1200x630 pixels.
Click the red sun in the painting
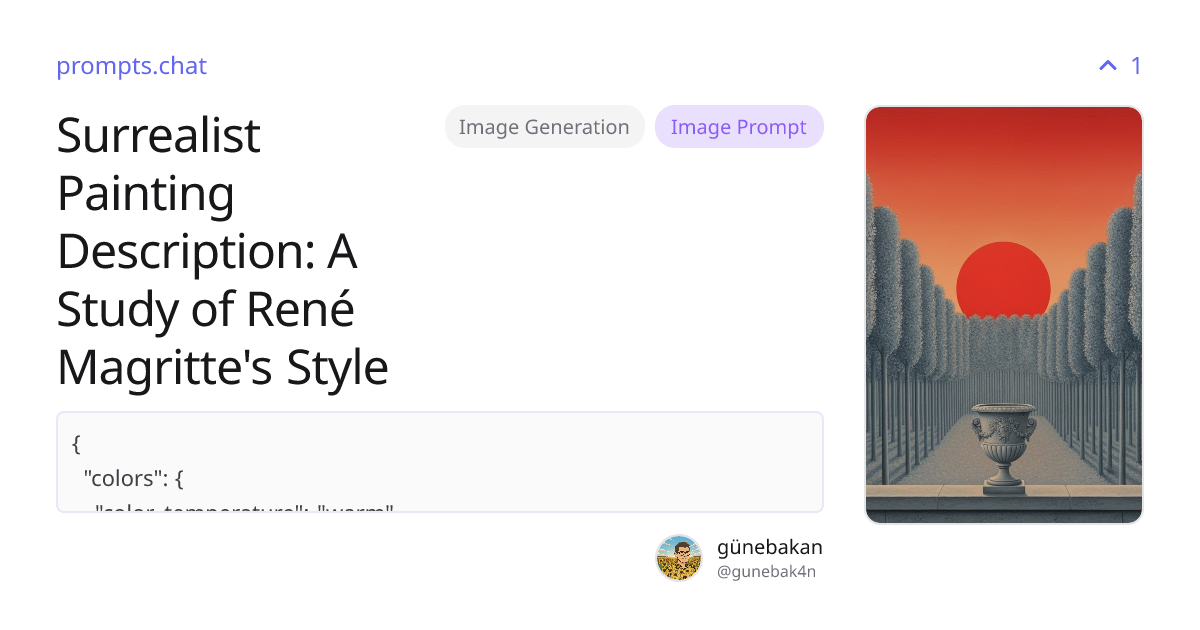point(1003,281)
